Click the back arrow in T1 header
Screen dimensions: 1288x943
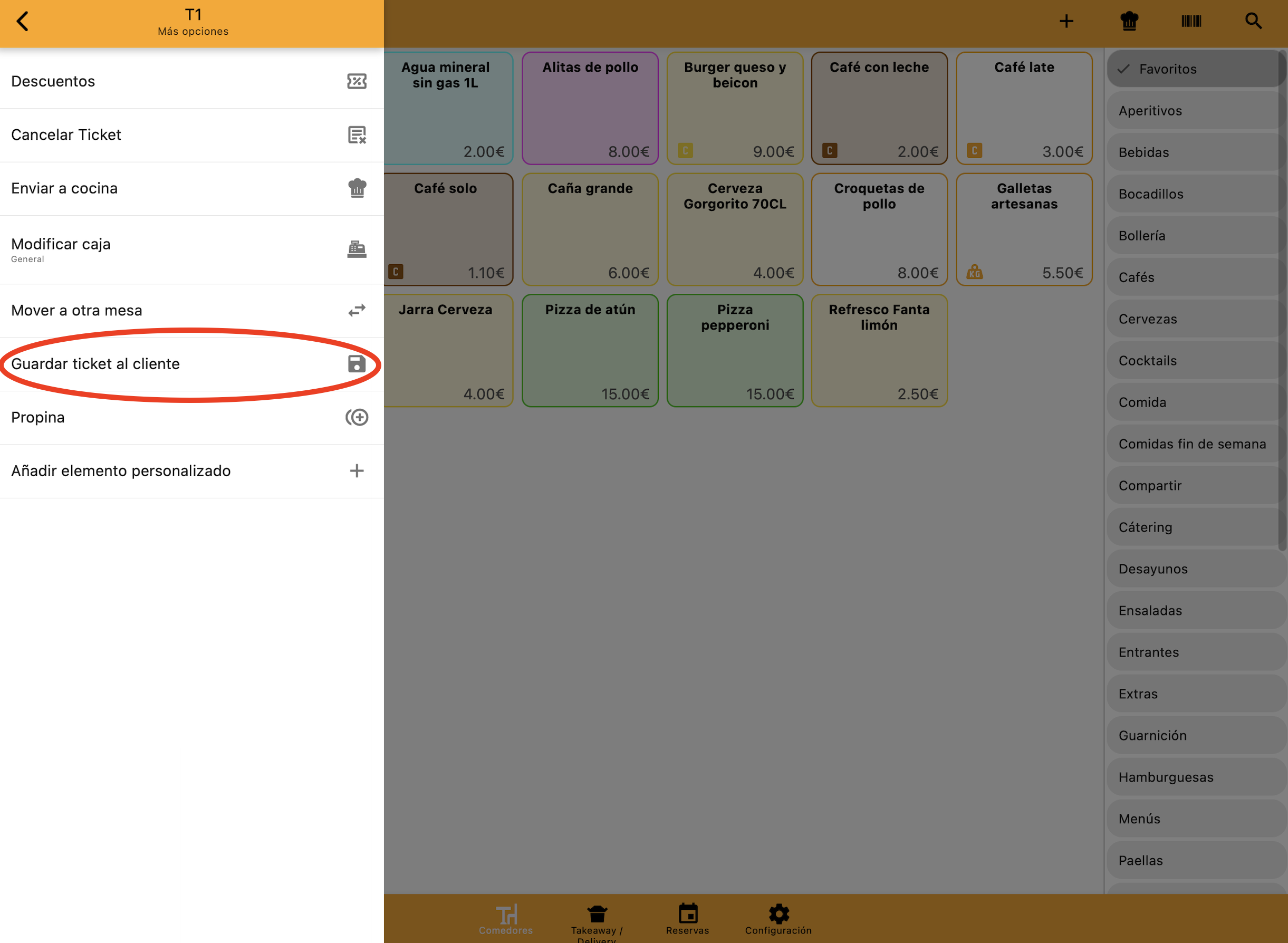(x=23, y=22)
